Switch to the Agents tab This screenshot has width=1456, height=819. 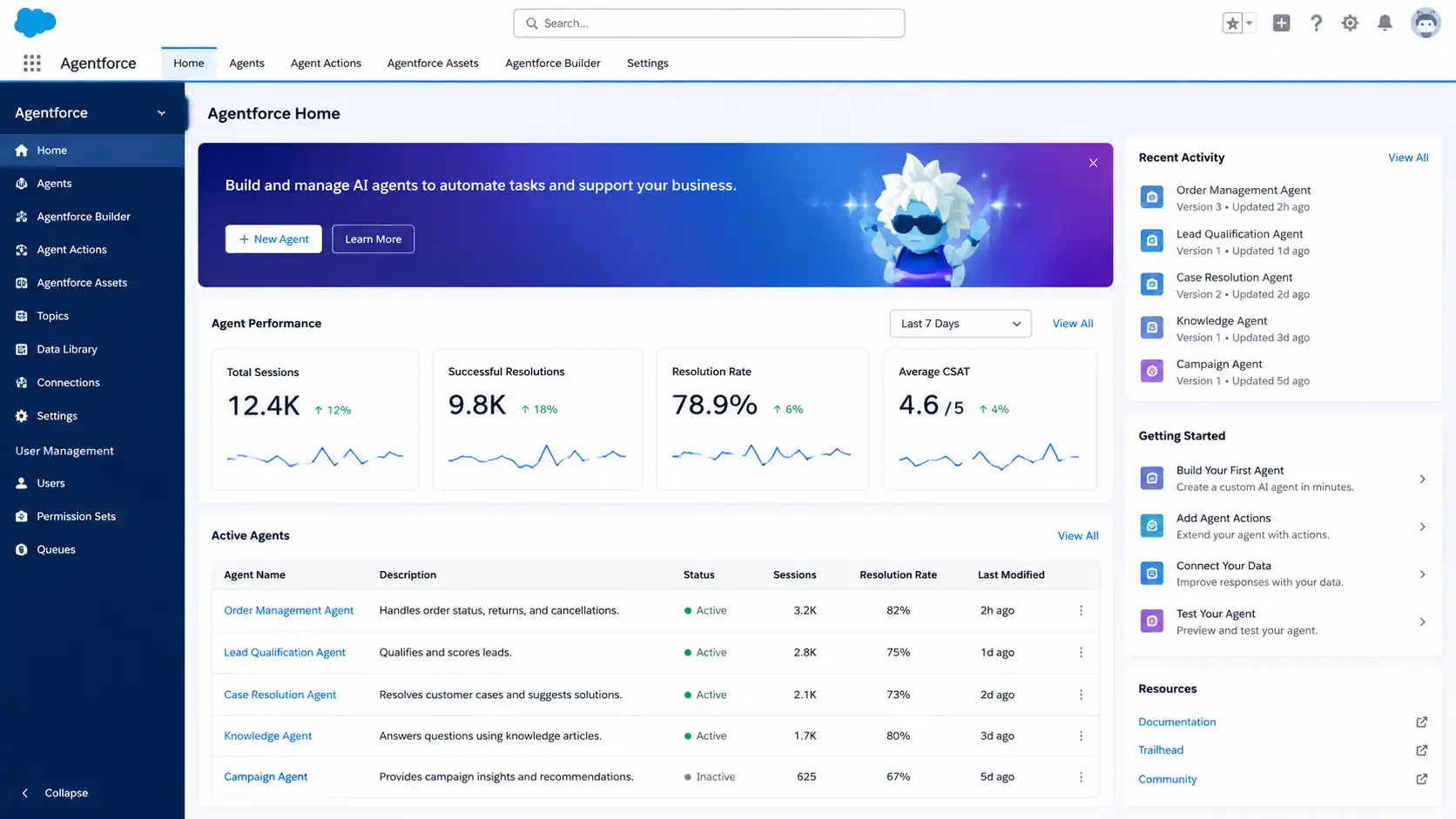point(246,64)
